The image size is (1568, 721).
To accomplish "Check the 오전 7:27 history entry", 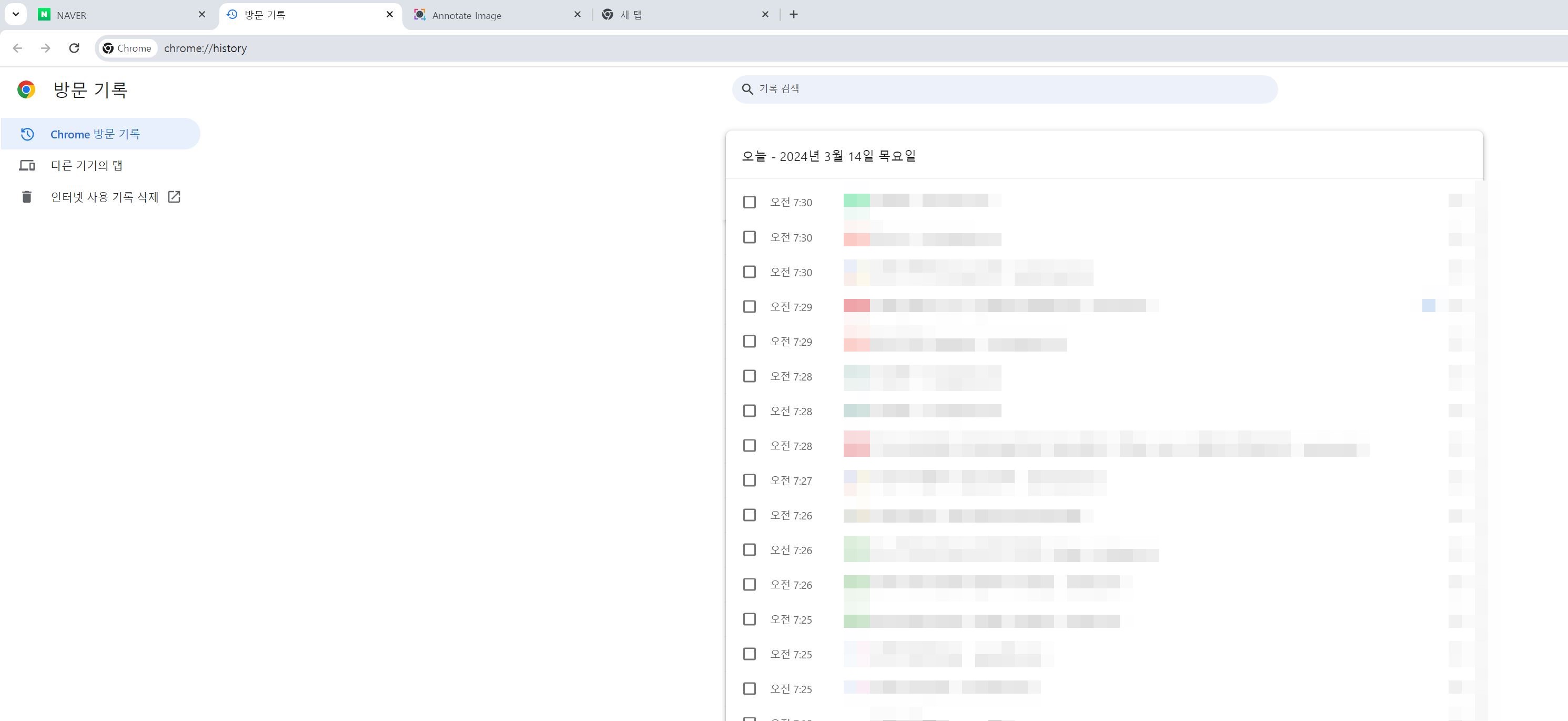I will point(750,480).
